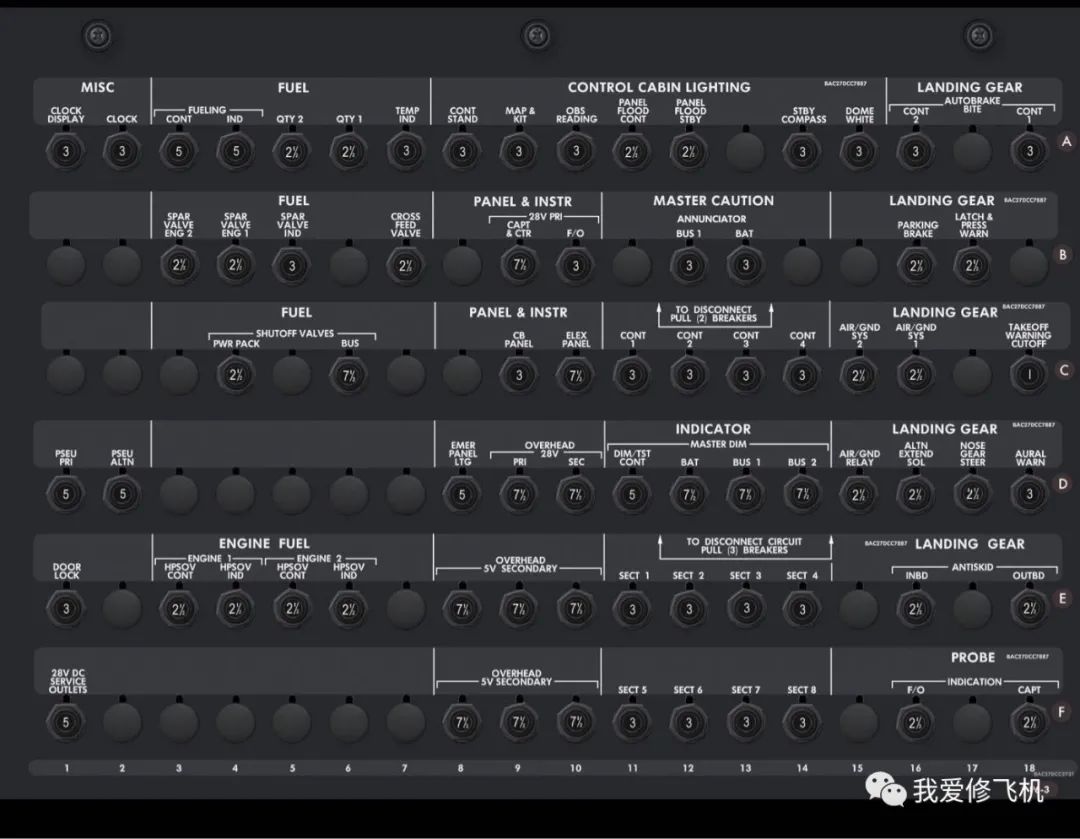Toggle the Engine 1 HPSOV CONT breaker
1080x839 pixels.
(x=179, y=608)
